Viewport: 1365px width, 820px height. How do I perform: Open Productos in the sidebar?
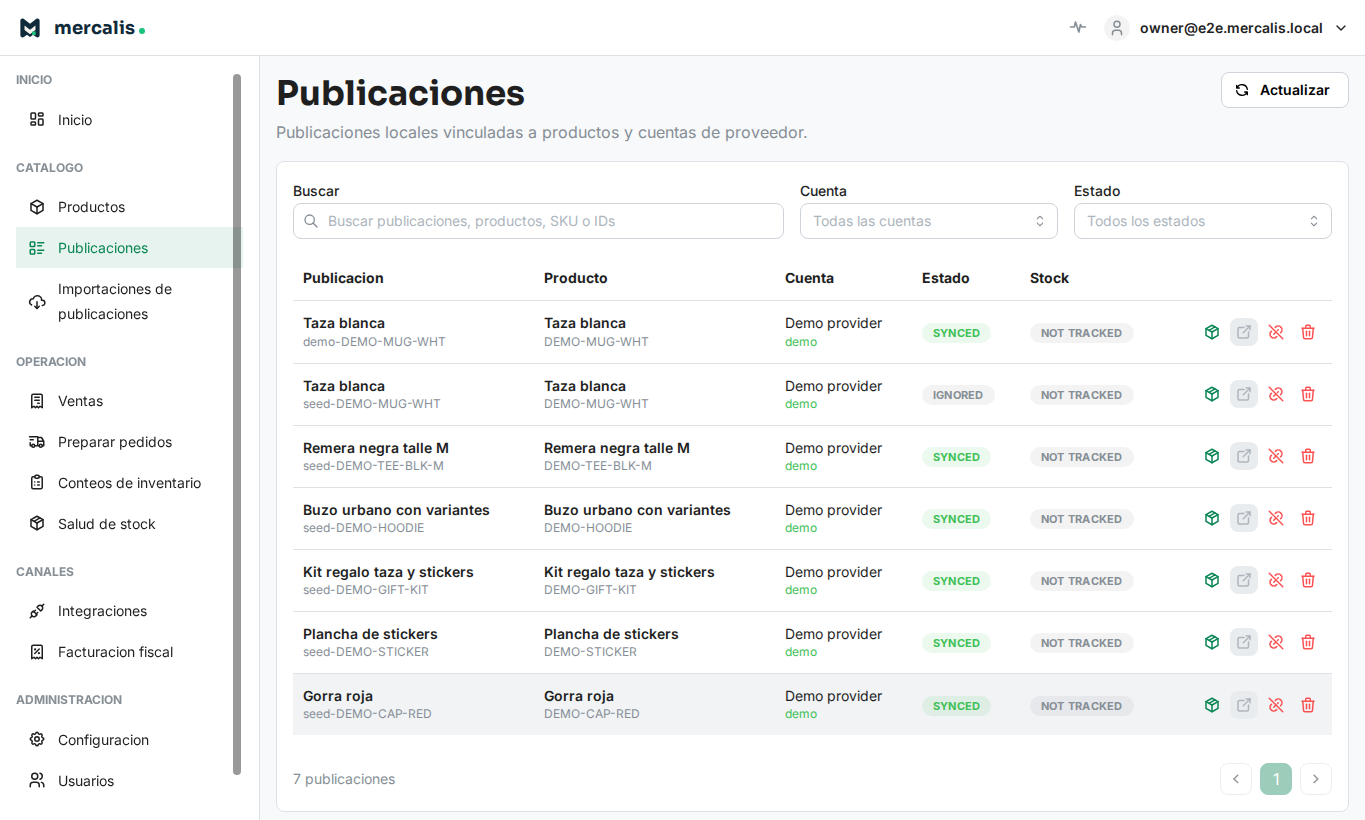pos(128,207)
